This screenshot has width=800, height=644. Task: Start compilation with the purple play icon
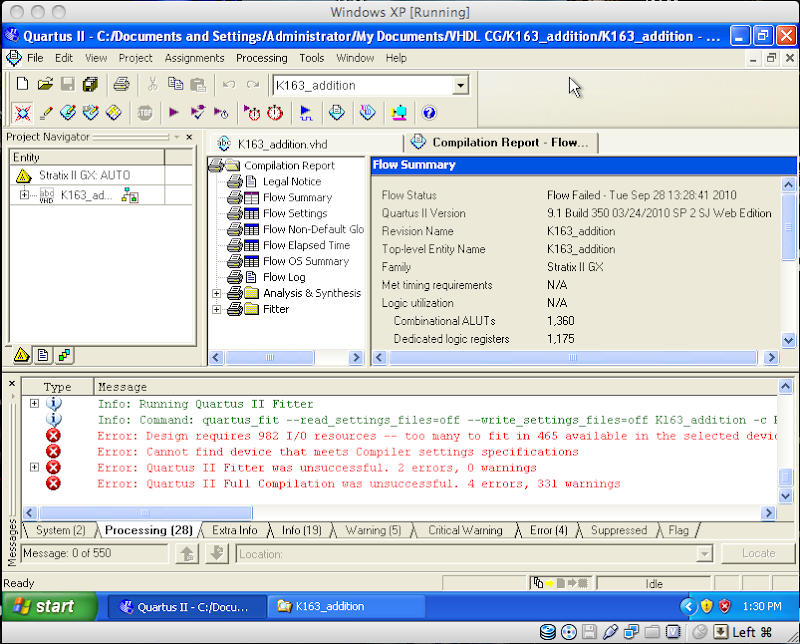point(174,113)
